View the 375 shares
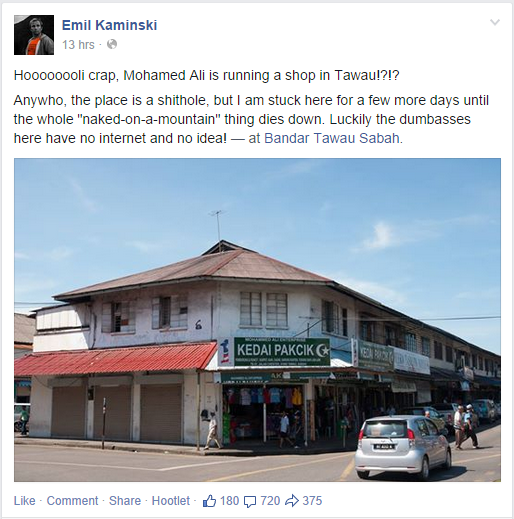Viewport: 514px width, 519px height. (312, 501)
